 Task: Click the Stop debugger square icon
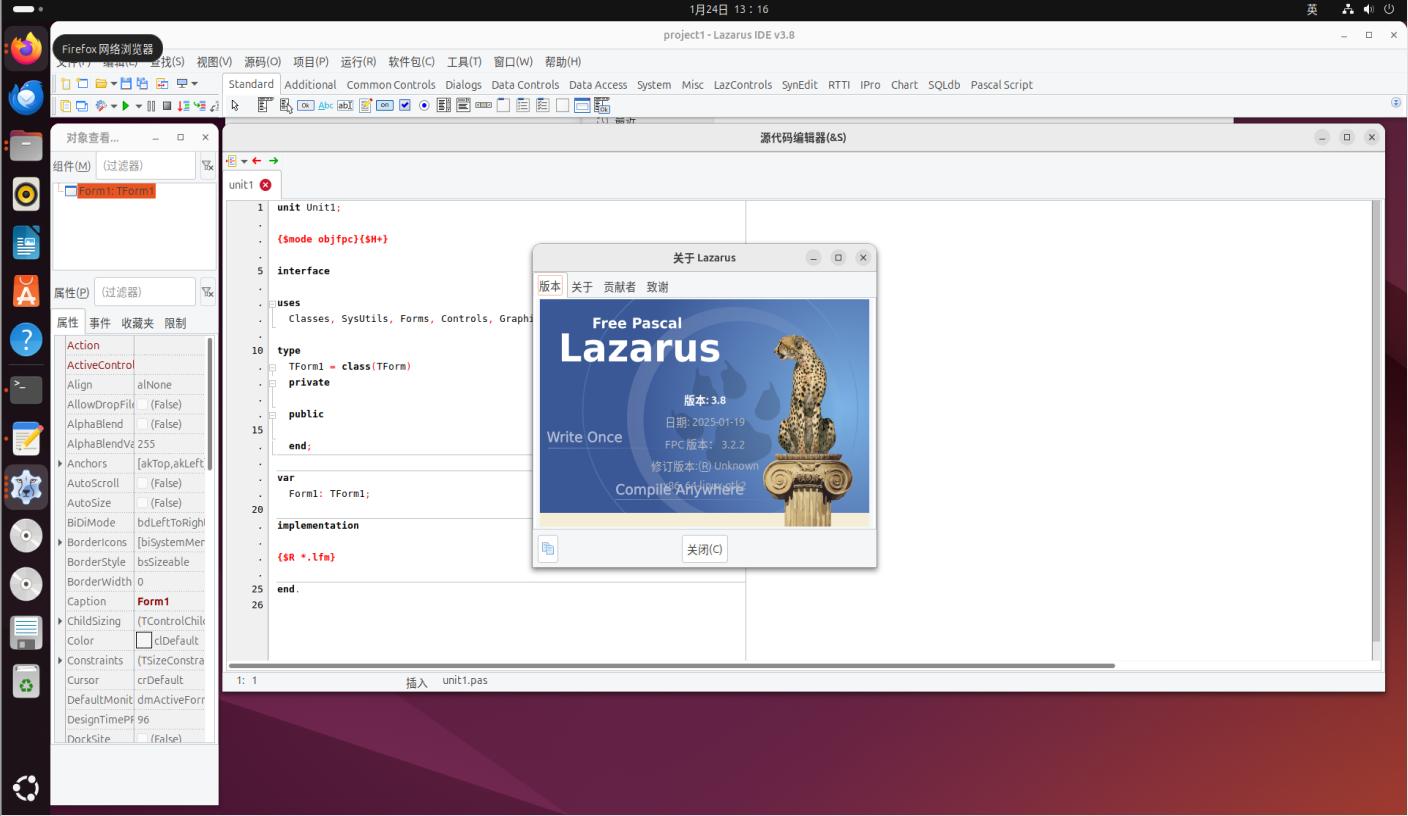pos(167,106)
